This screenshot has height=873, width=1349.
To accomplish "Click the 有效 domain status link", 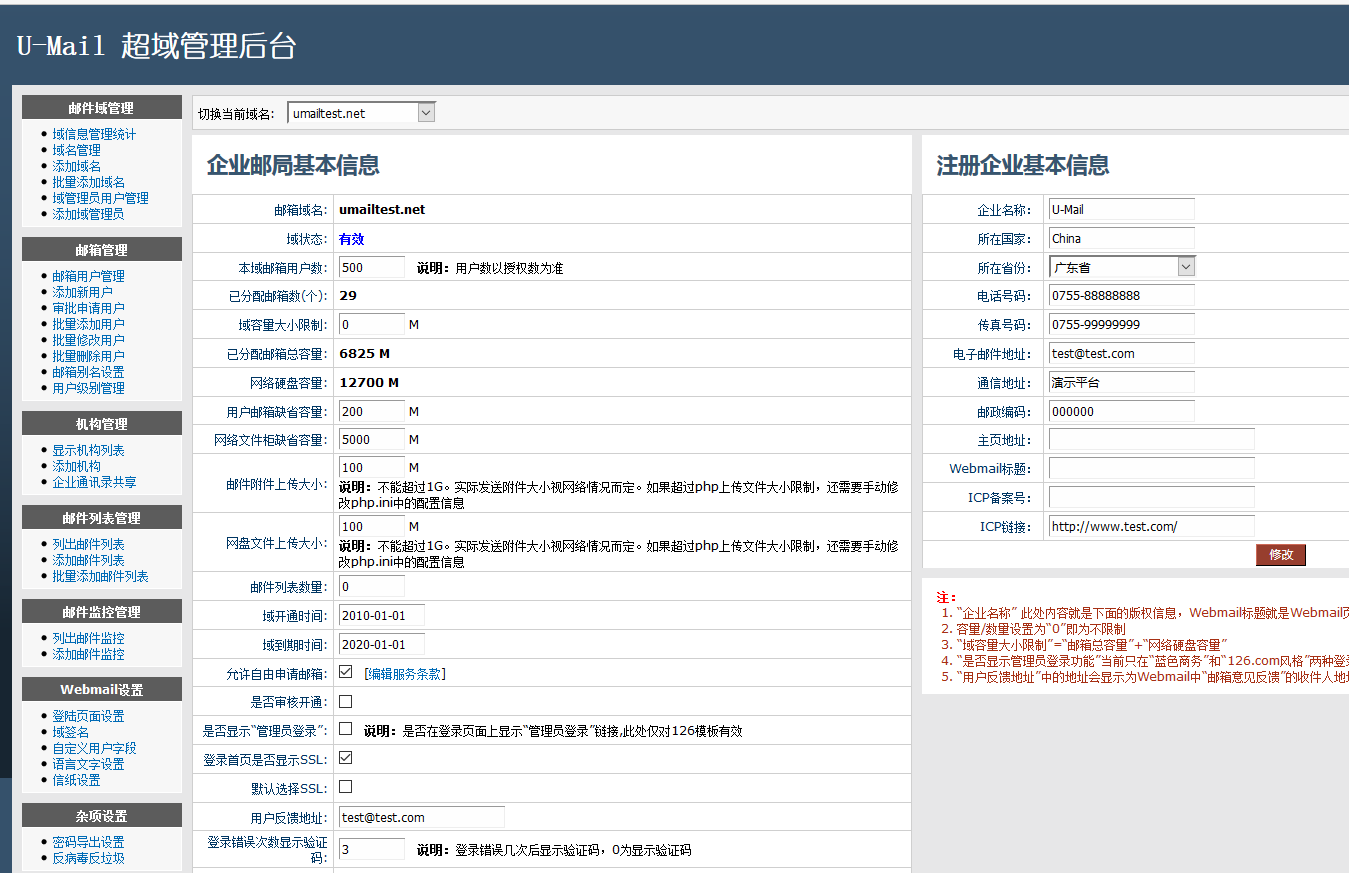I will pos(349,237).
